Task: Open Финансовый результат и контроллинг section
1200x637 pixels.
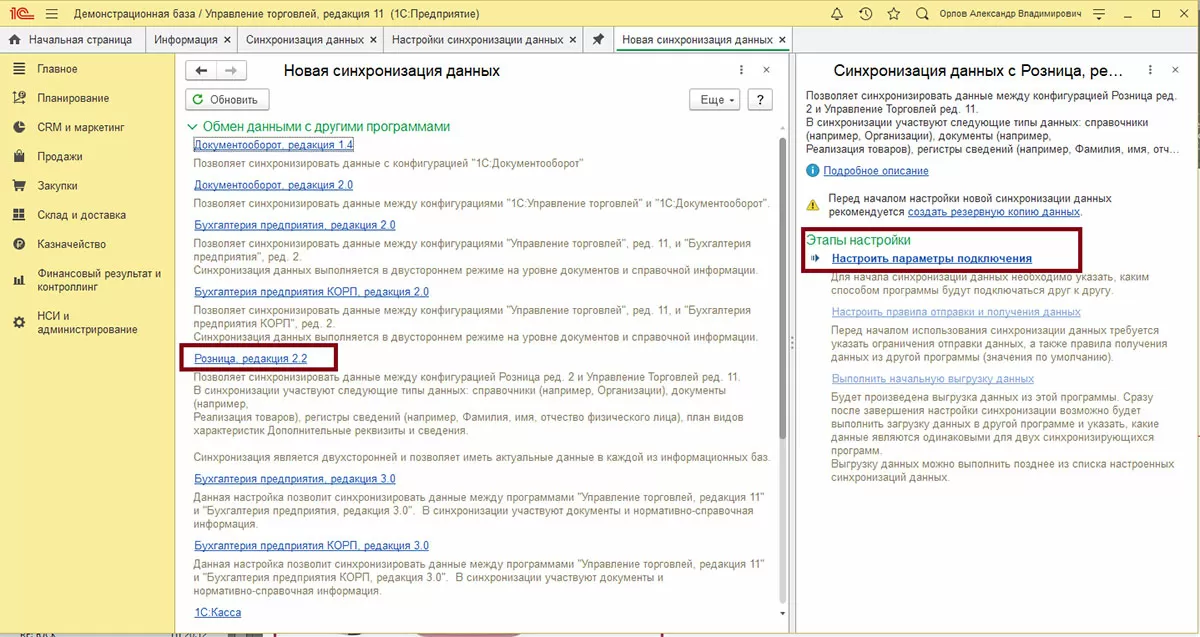Action: click(98, 279)
